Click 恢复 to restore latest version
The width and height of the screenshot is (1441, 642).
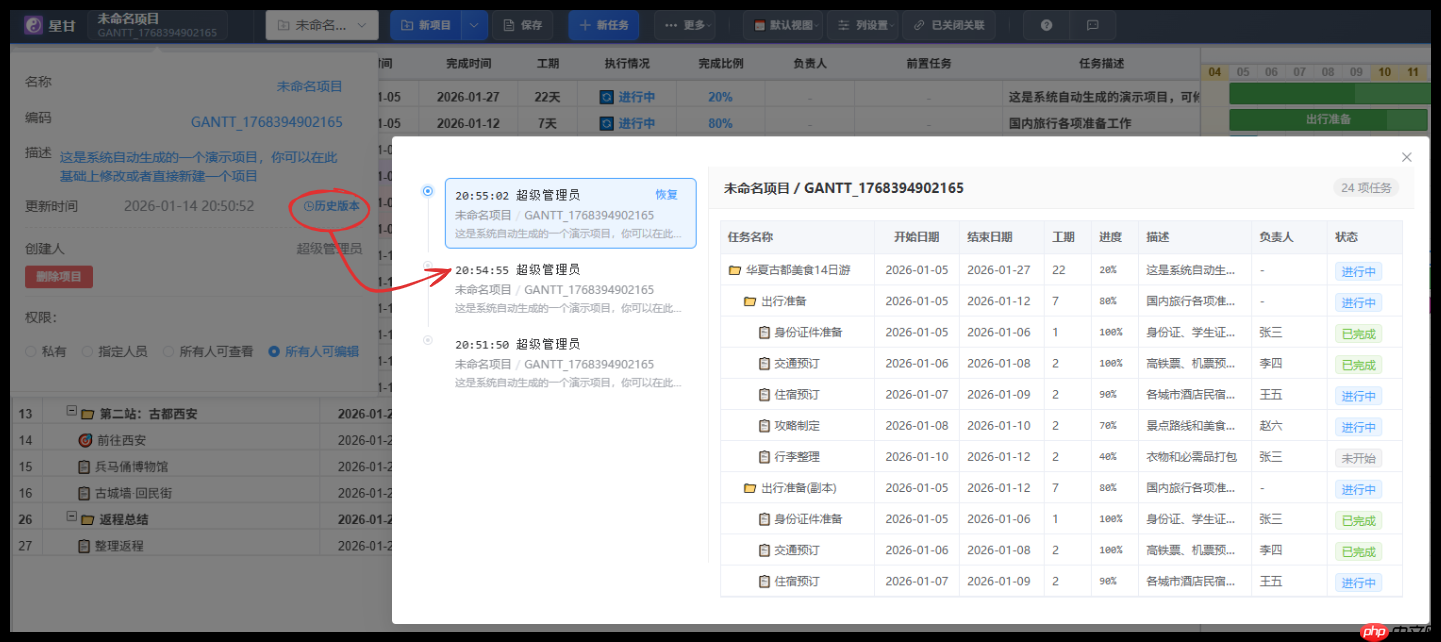666,195
